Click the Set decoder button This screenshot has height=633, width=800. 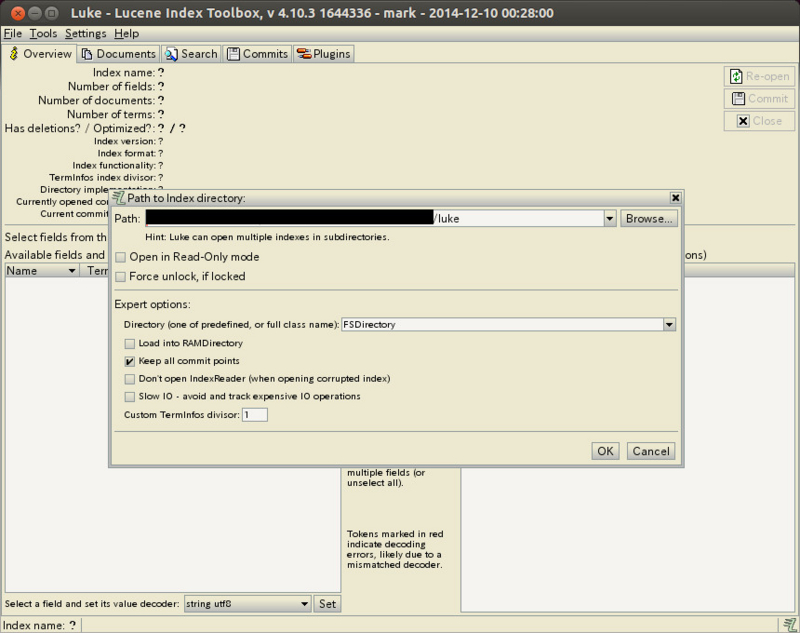(x=327, y=604)
